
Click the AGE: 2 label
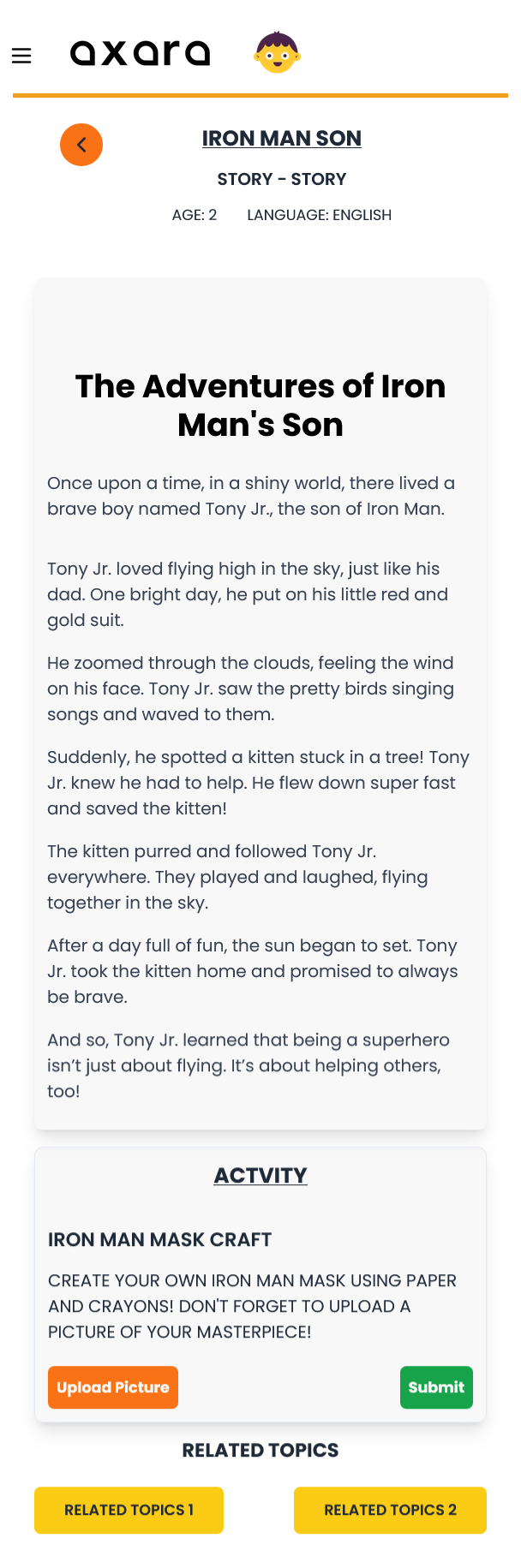[x=195, y=215]
